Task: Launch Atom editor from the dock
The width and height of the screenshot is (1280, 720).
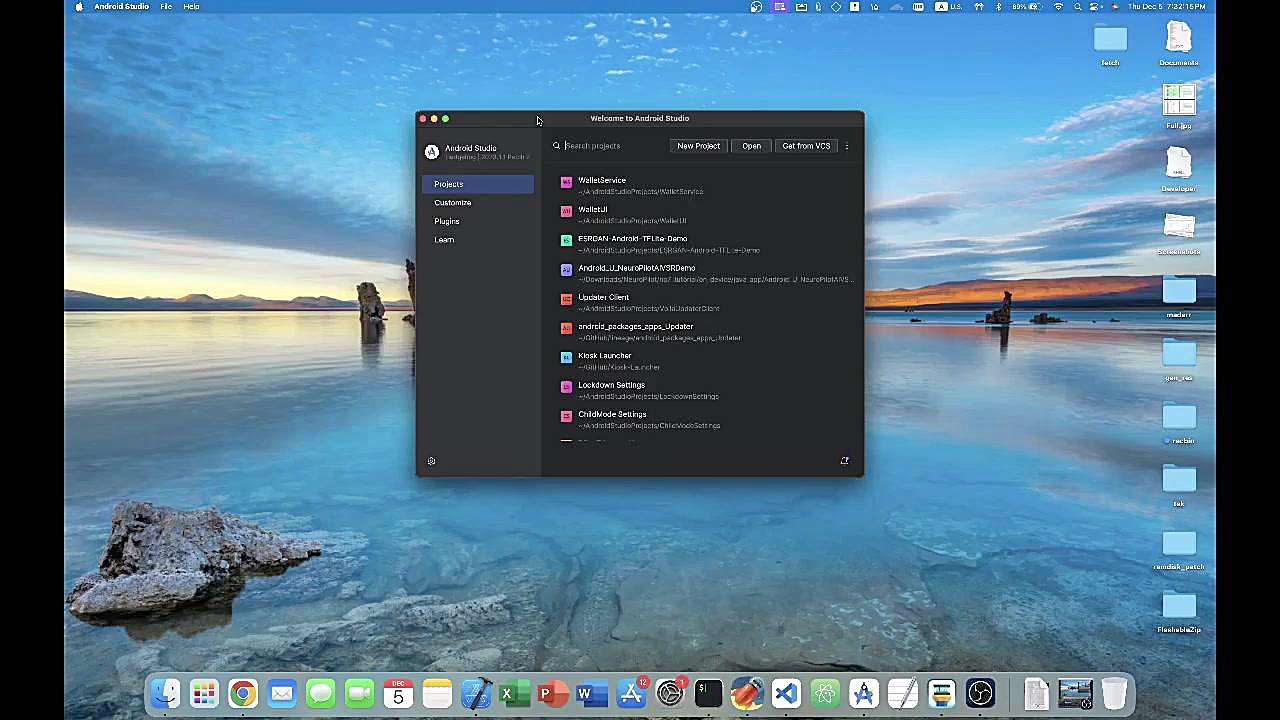Action: 825,693
